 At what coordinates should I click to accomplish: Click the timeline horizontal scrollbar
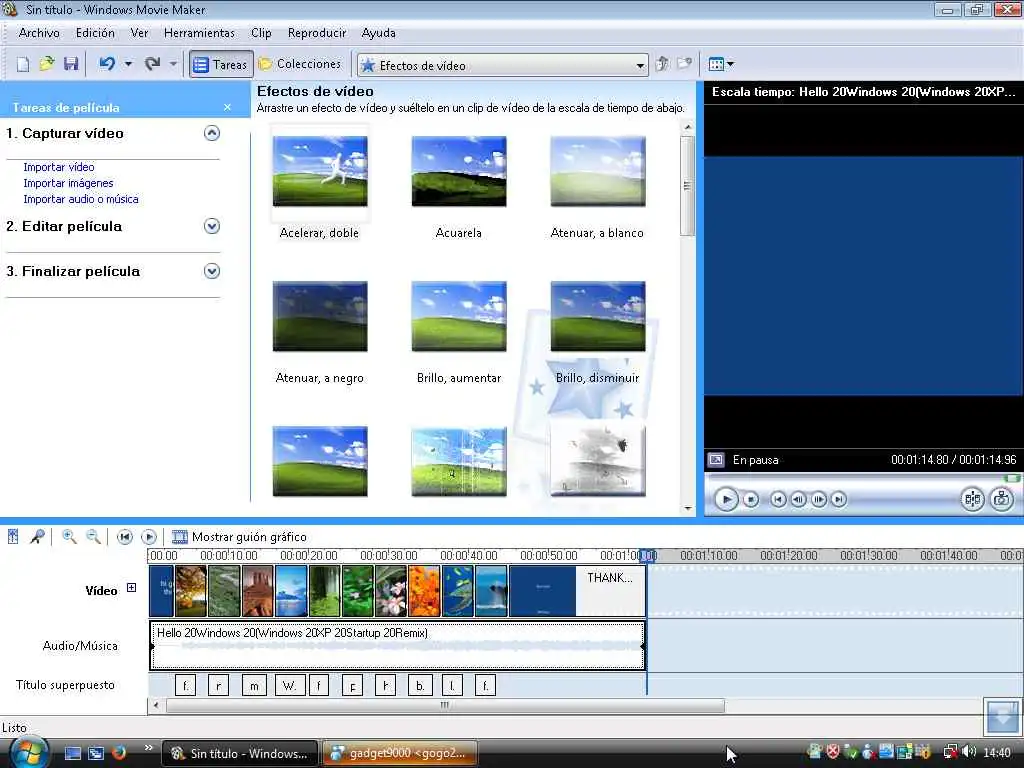pyautogui.click(x=445, y=705)
